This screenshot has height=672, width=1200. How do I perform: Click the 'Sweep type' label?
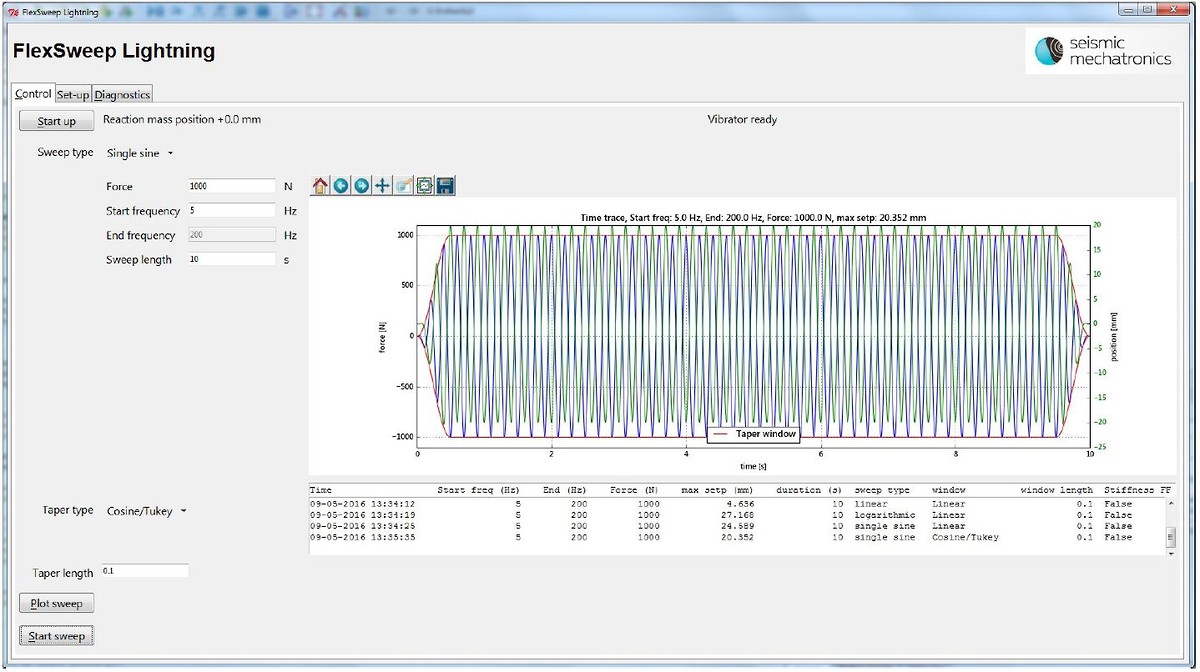click(x=65, y=153)
